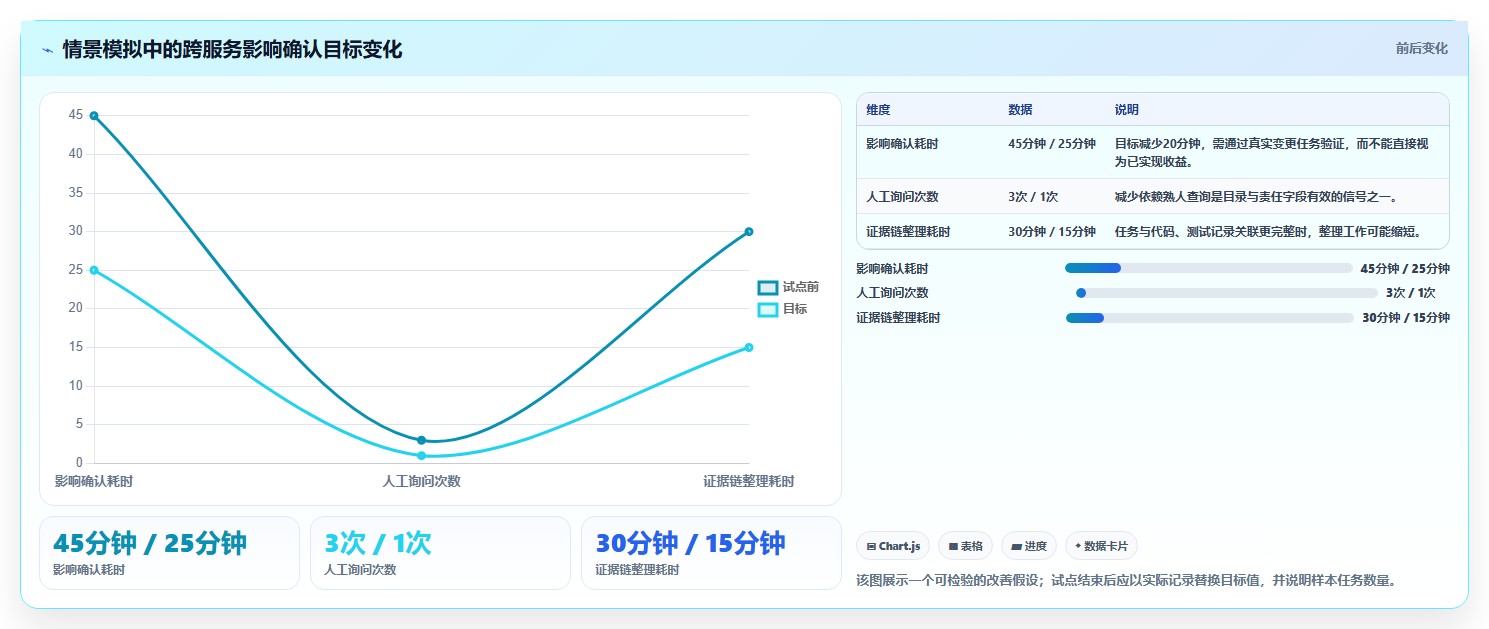This screenshot has width=1489, height=629.
Task: Click the 进度 tag chip
Action: tap(1029, 546)
